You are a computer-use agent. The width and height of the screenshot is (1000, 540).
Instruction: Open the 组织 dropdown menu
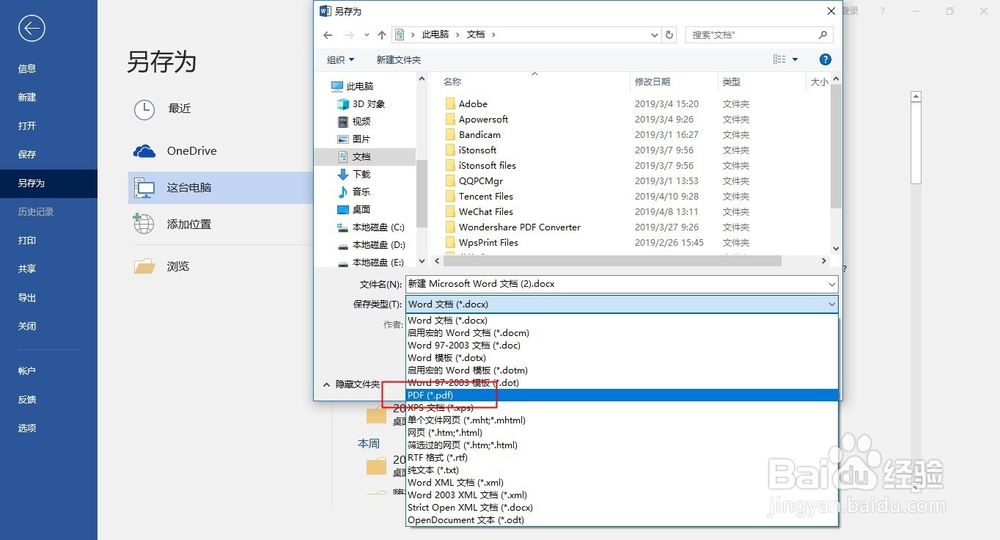click(x=340, y=59)
